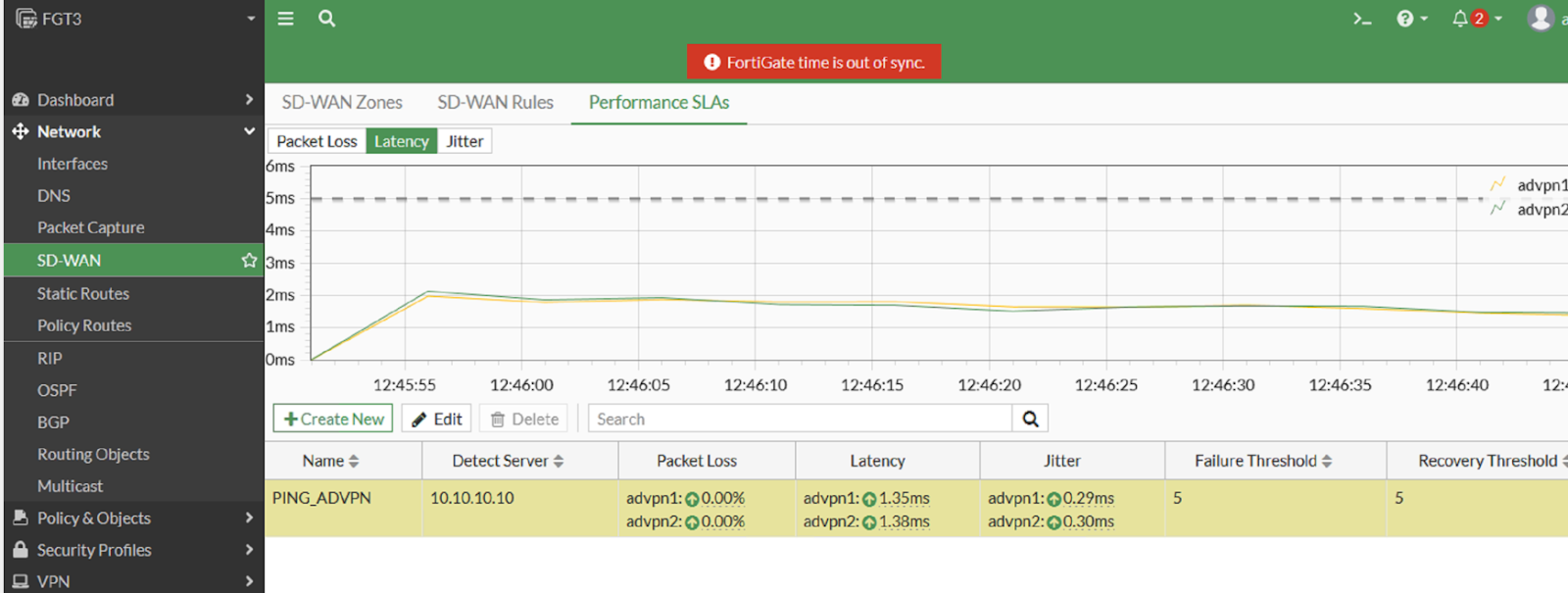Click advpn1 packet loss status arrow

692,499
